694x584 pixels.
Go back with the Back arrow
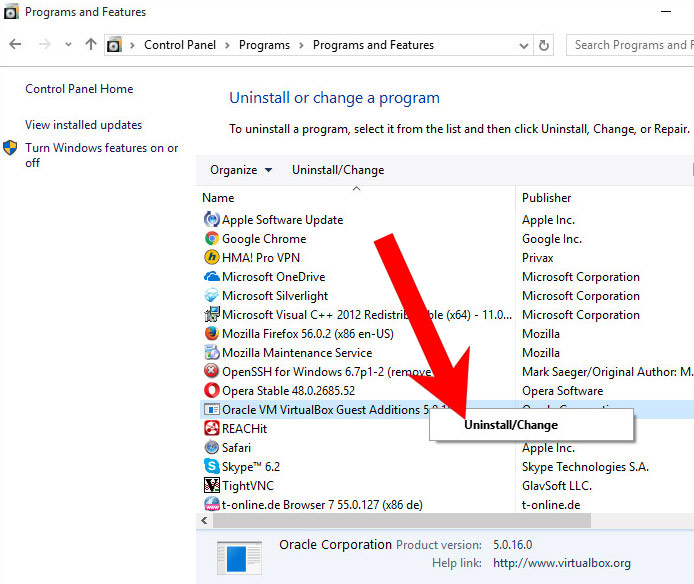point(15,44)
